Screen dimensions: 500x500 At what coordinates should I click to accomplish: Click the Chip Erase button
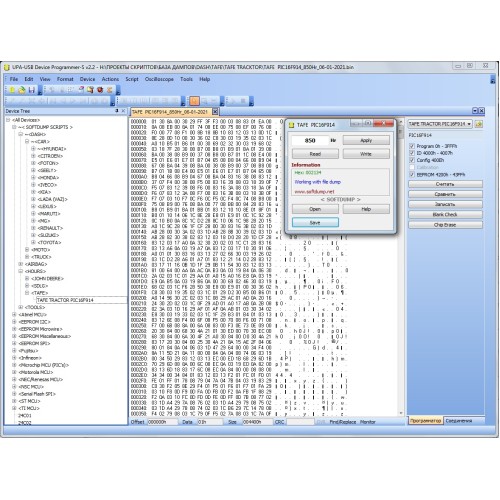tap(445, 225)
